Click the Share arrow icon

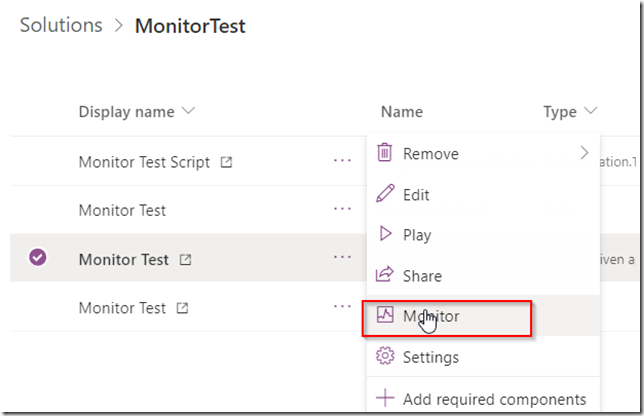[x=385, y=274]
